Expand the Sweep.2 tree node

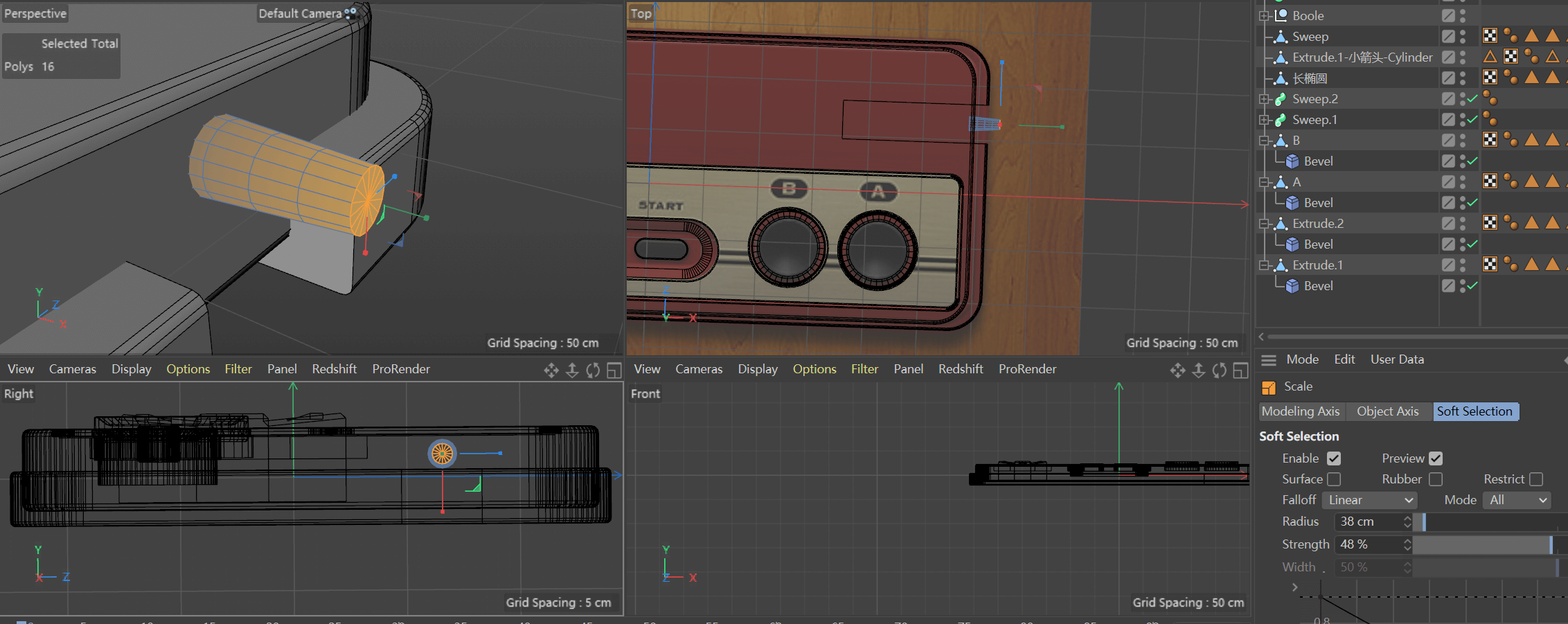tap(1264, 99)
